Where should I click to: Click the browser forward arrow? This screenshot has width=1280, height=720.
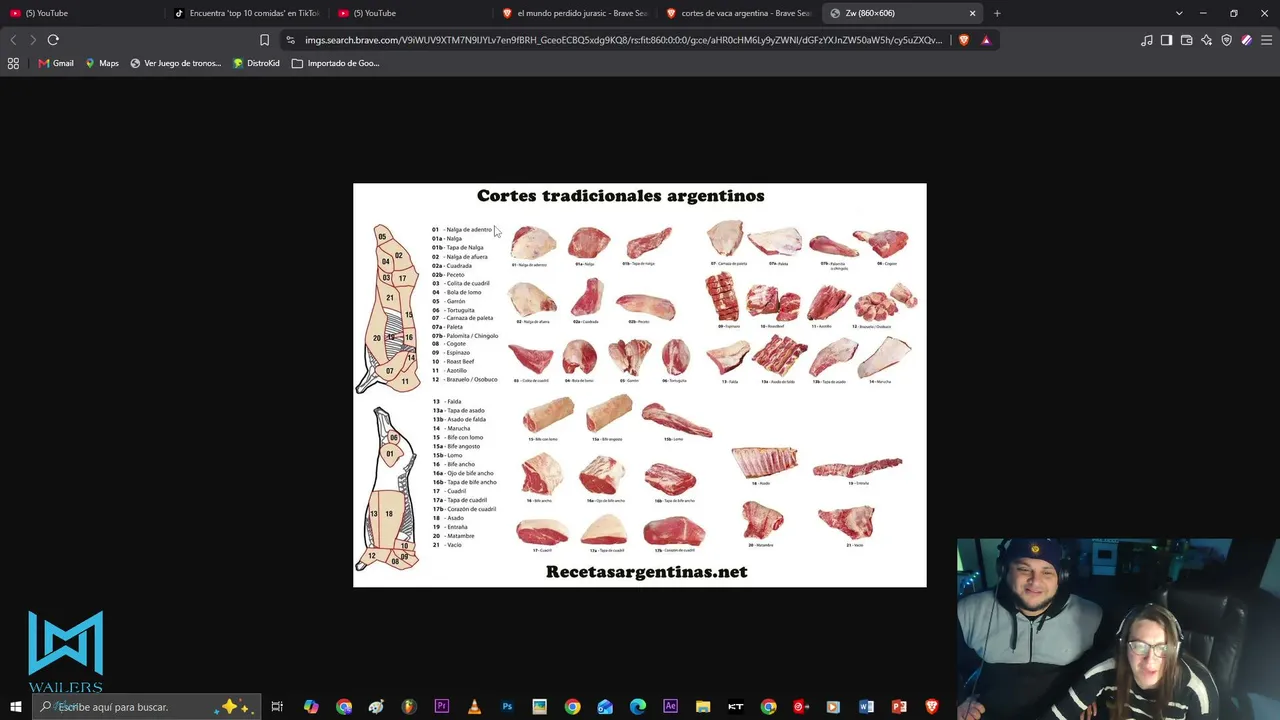coord(32,40)
